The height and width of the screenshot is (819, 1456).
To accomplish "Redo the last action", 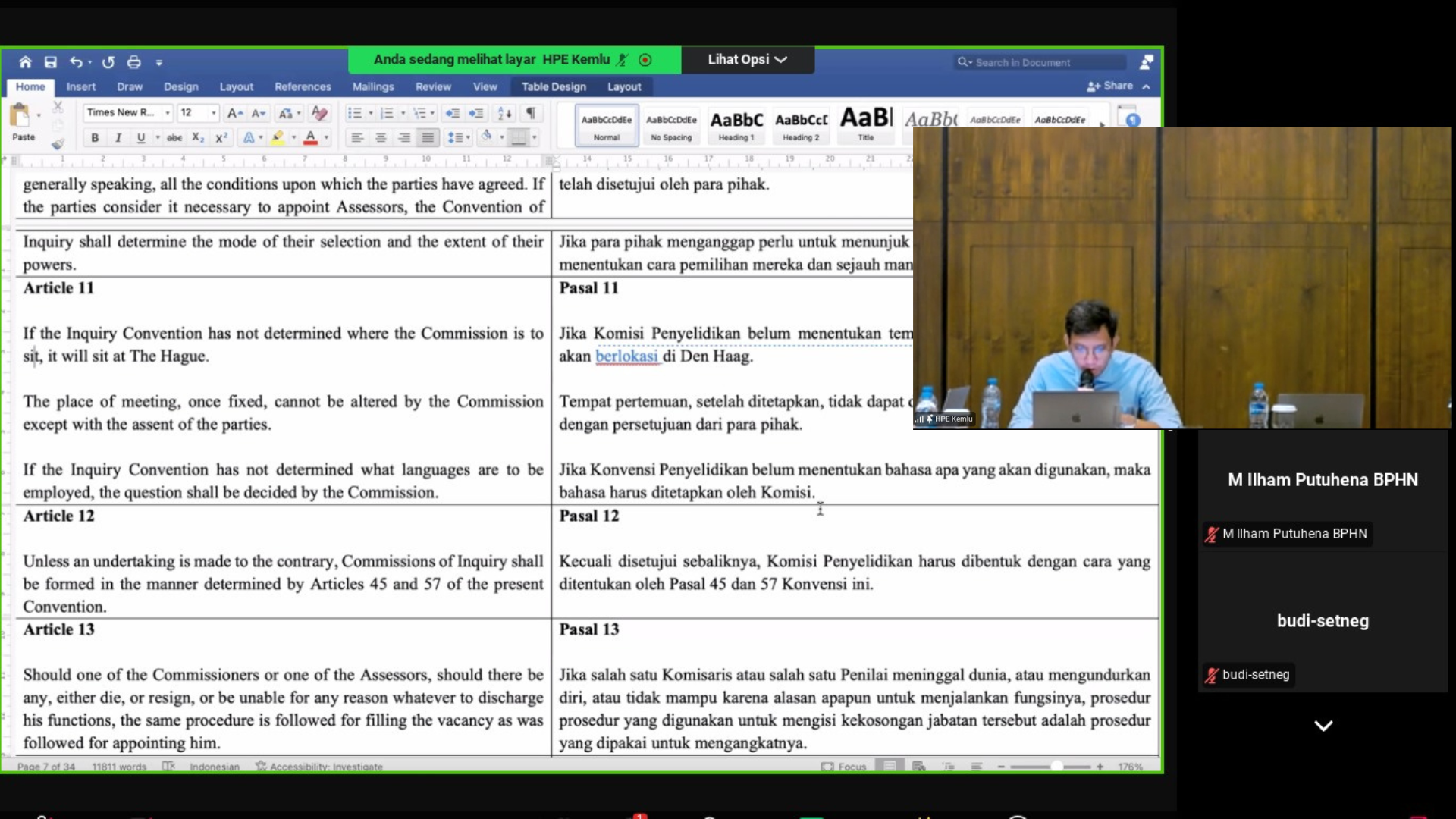I will point(108,62).
